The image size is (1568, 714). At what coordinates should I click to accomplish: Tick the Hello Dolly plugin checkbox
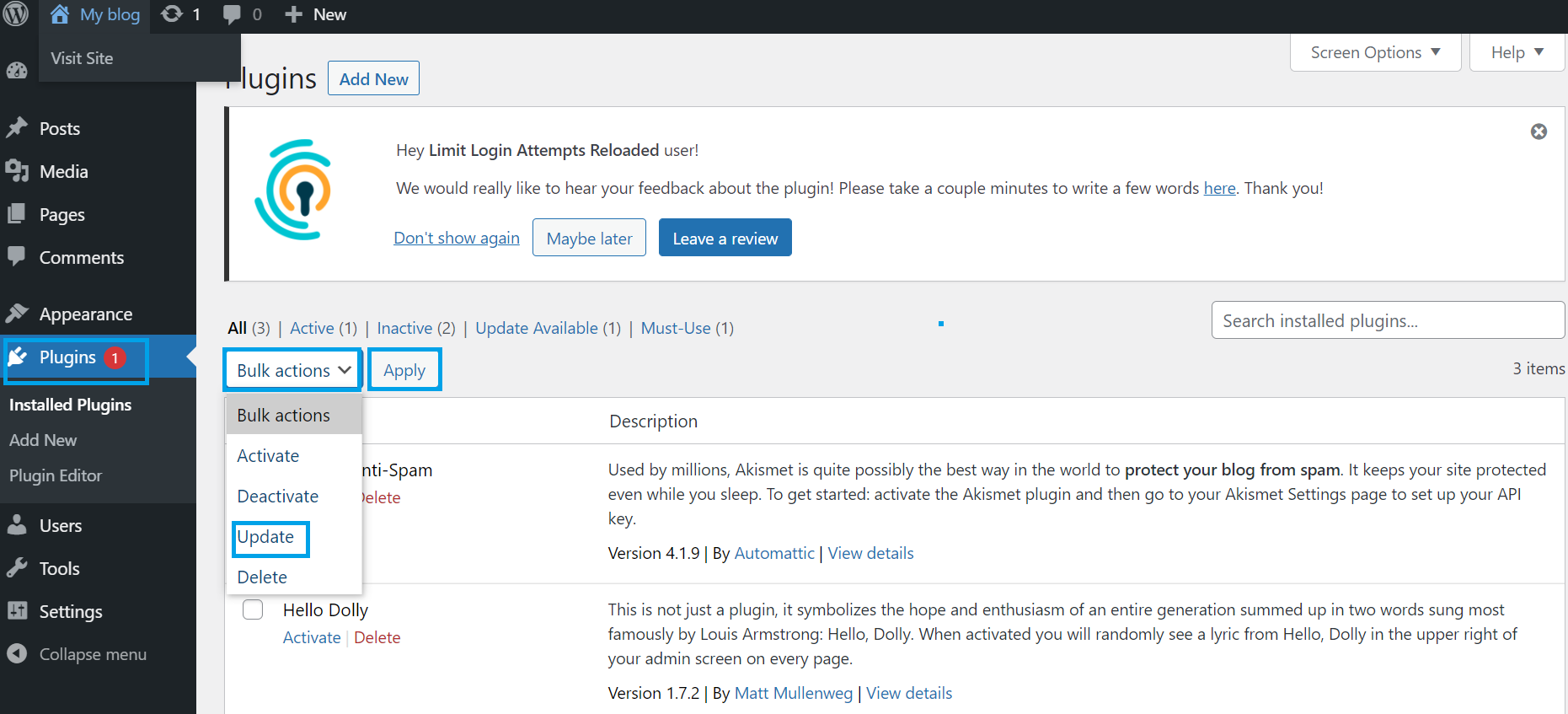click(253, 609)
